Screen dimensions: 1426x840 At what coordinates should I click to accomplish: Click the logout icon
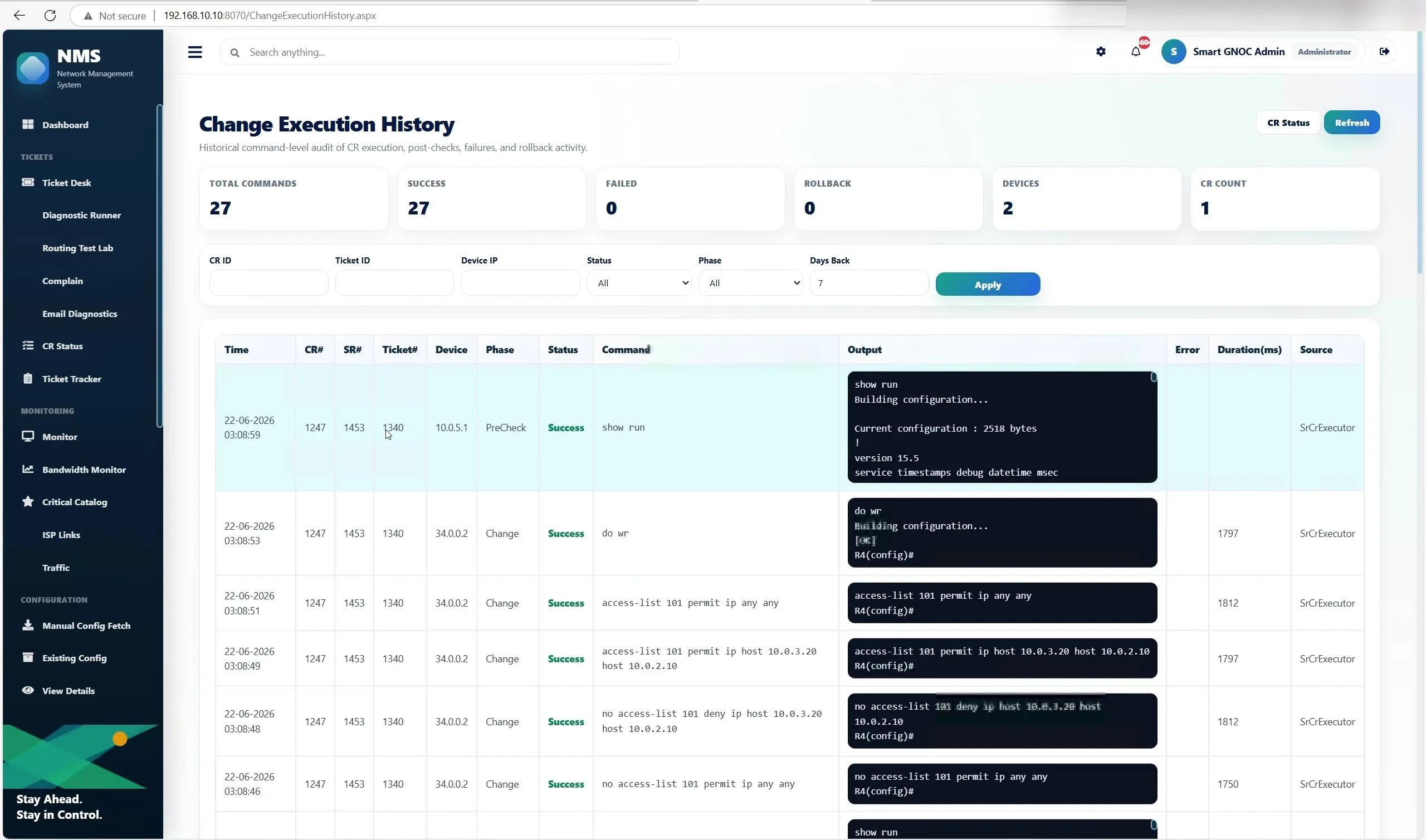point(1384,51)
